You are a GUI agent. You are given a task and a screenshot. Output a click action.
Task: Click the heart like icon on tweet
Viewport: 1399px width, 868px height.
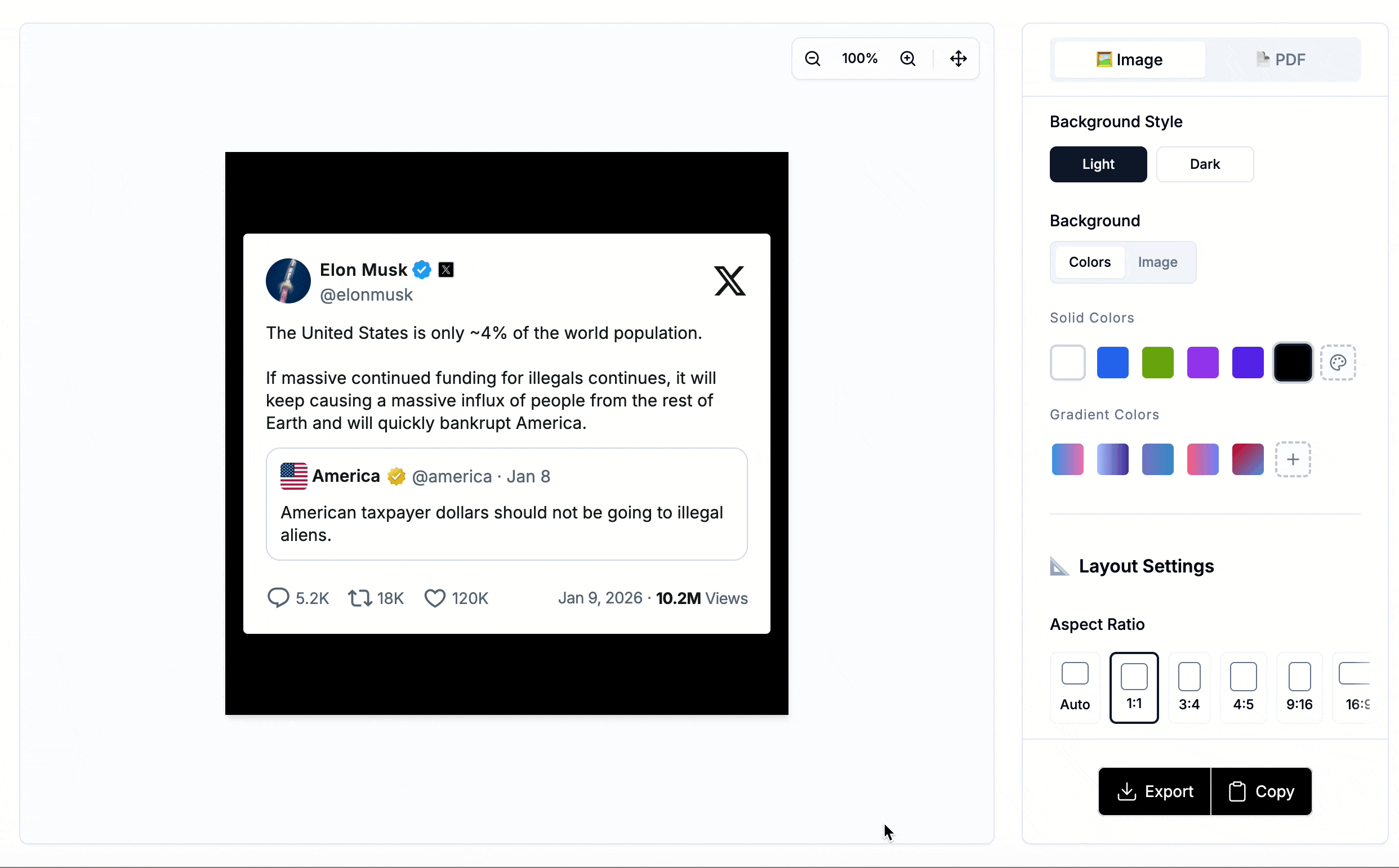click(434, 598)
